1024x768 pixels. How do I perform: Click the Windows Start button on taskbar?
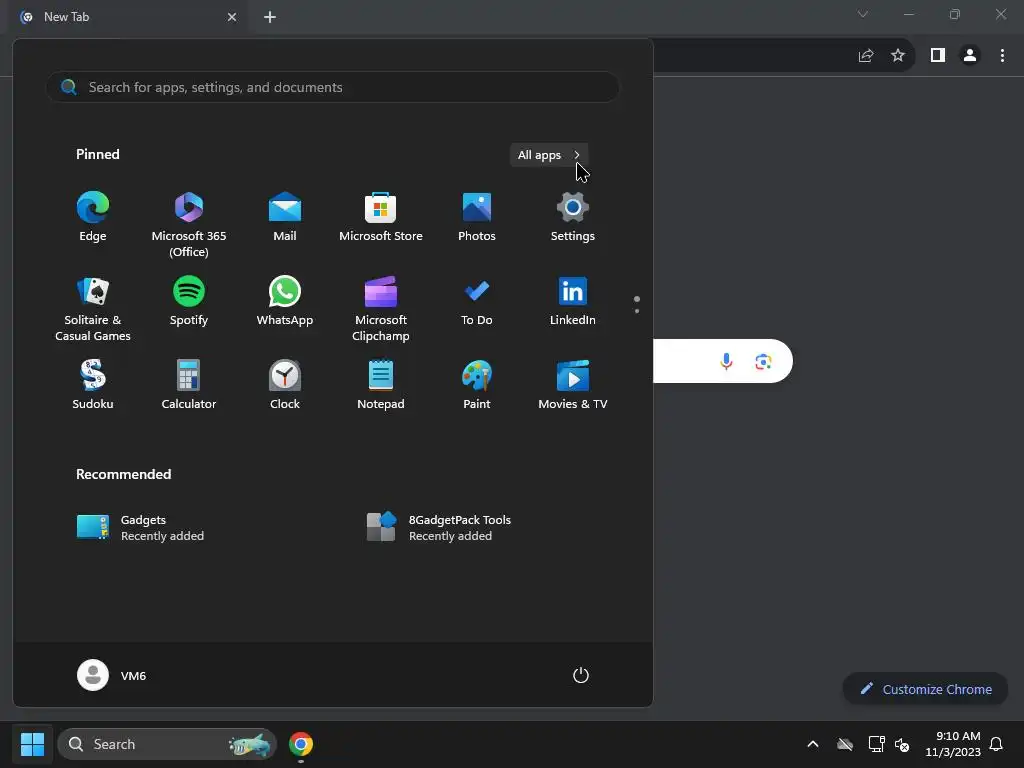[32, 744]
